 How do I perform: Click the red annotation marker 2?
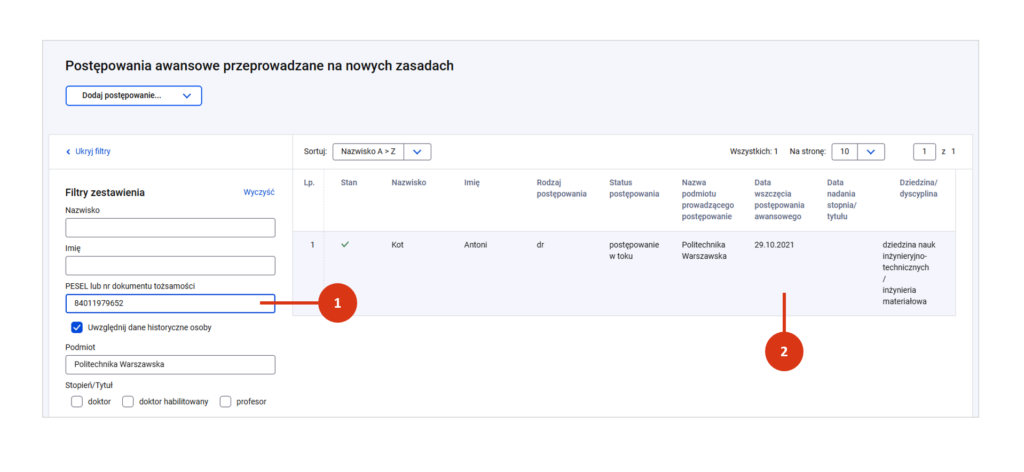click(x=784, y=351)
